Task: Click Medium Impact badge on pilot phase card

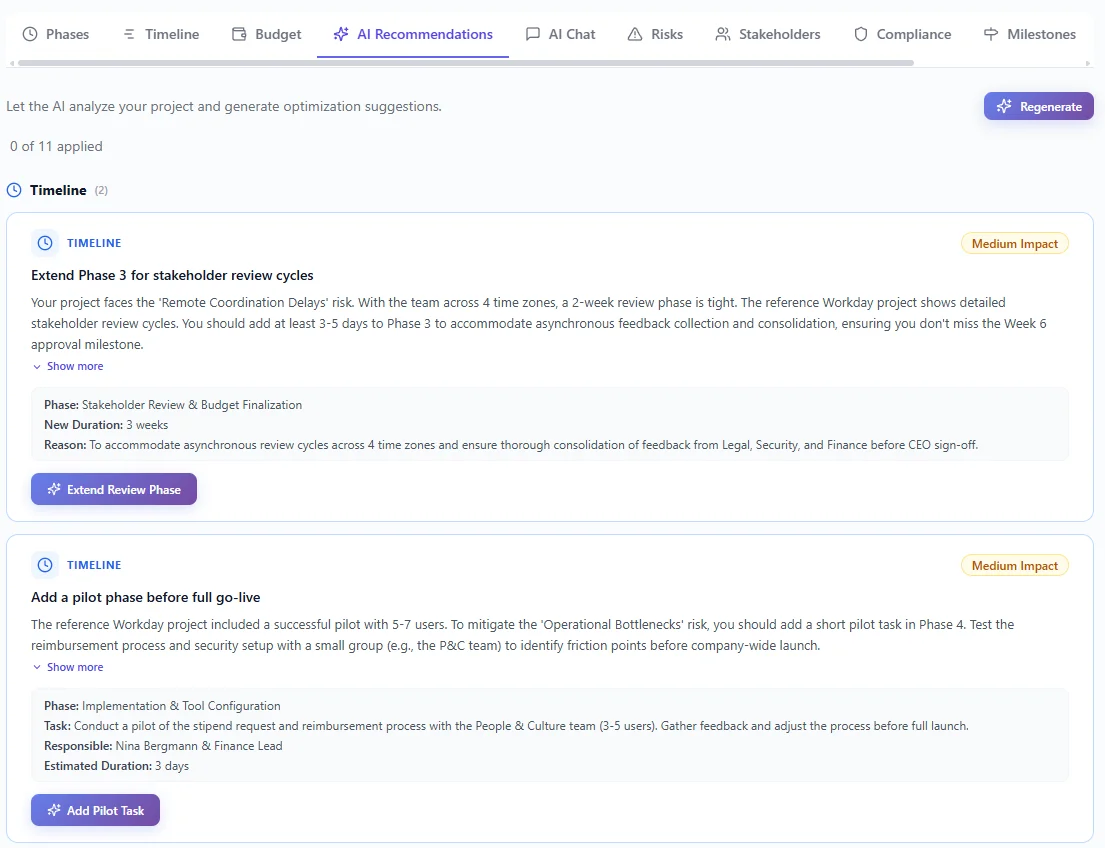Action: (1014, 566)
